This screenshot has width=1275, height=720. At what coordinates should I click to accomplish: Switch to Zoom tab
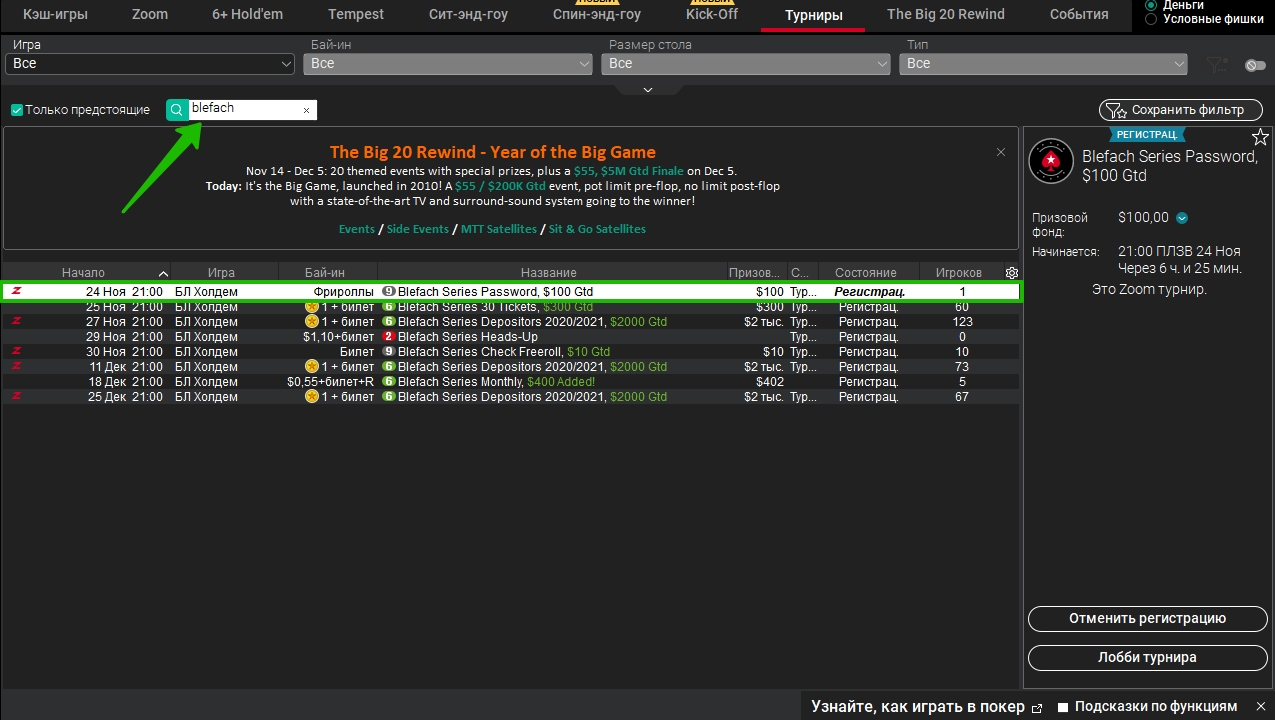coord(150,15)
